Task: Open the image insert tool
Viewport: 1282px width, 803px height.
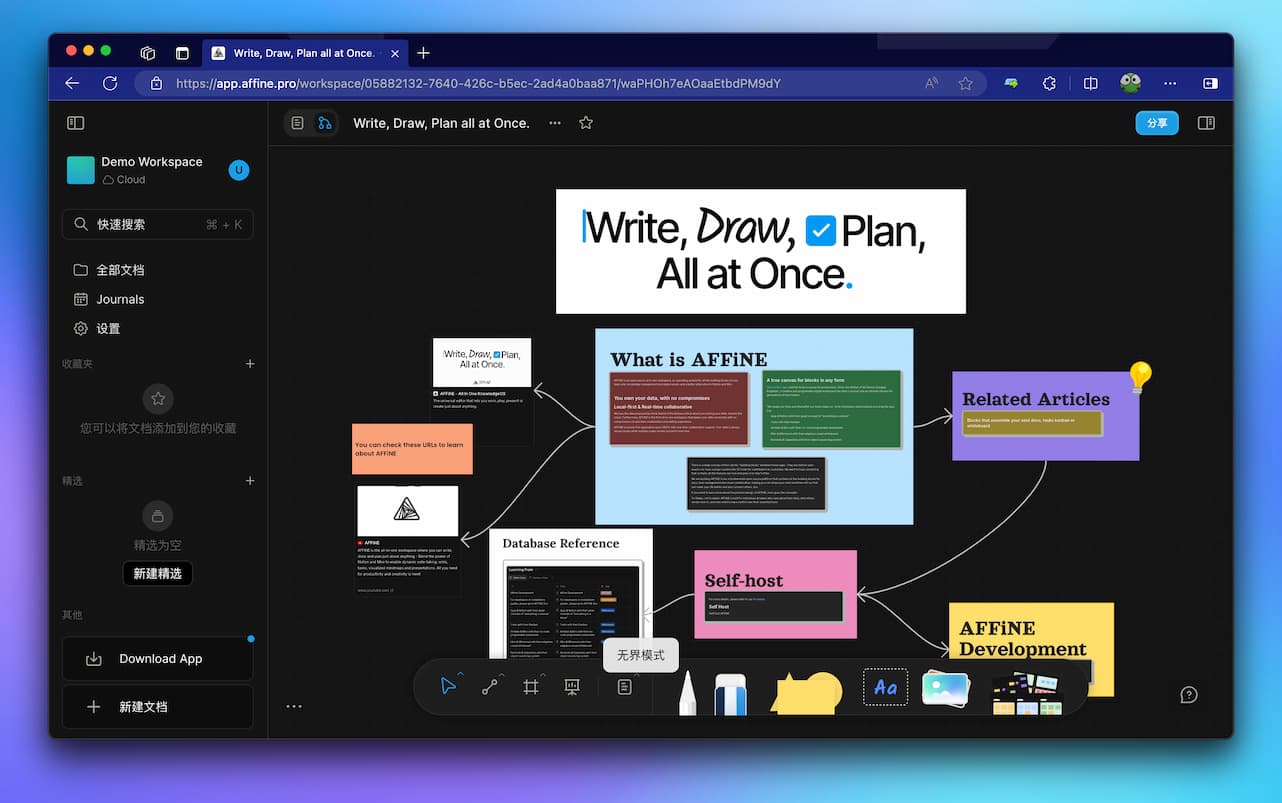Action: click(x=945, y=688)
